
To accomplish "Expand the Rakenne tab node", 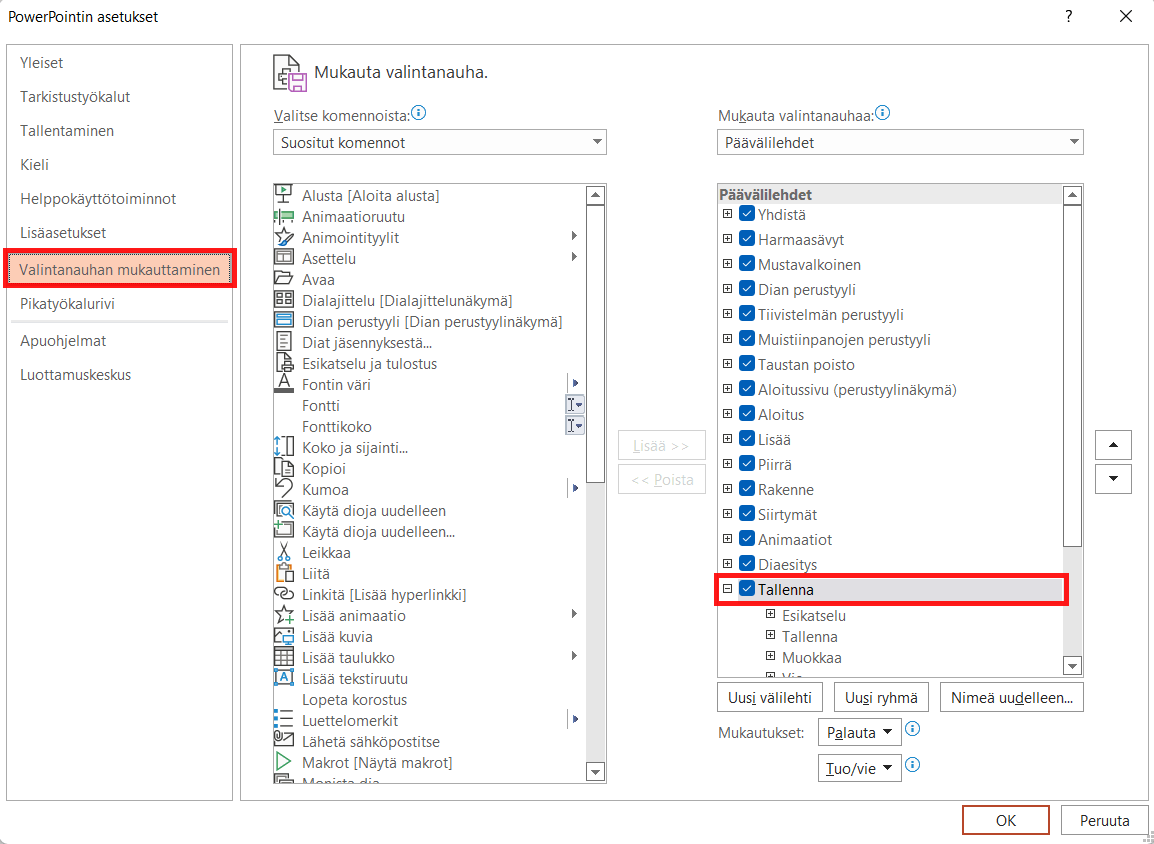I will (727, 489).
